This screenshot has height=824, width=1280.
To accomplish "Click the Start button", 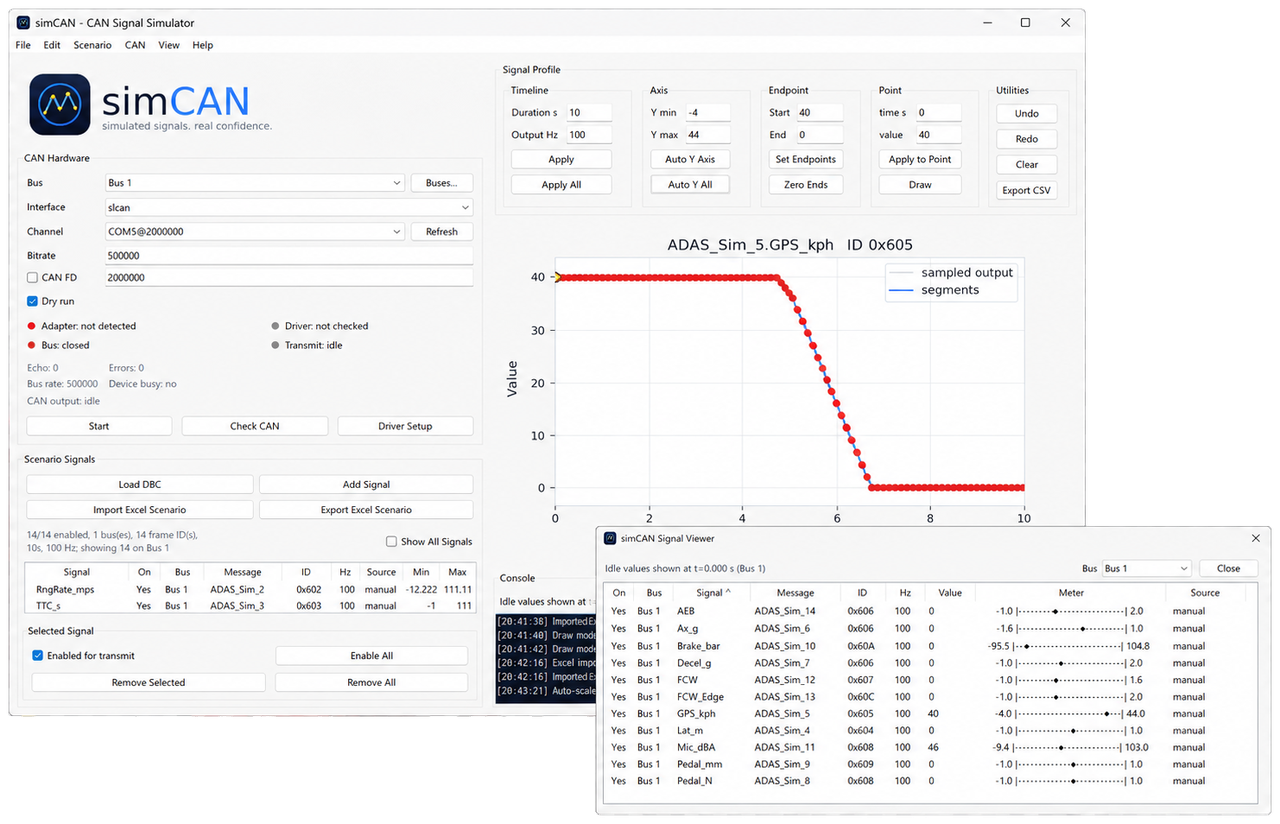I will [99, 426].
